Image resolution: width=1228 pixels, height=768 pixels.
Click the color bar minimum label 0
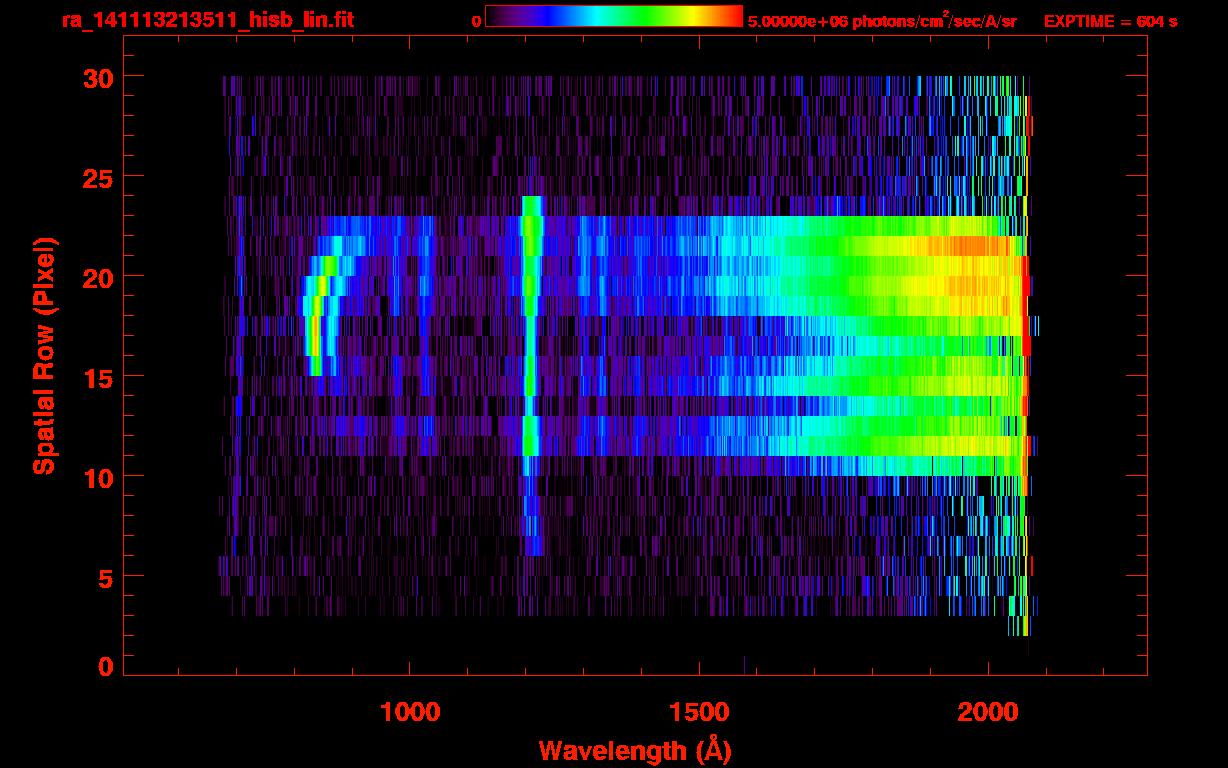click(477, 21)
